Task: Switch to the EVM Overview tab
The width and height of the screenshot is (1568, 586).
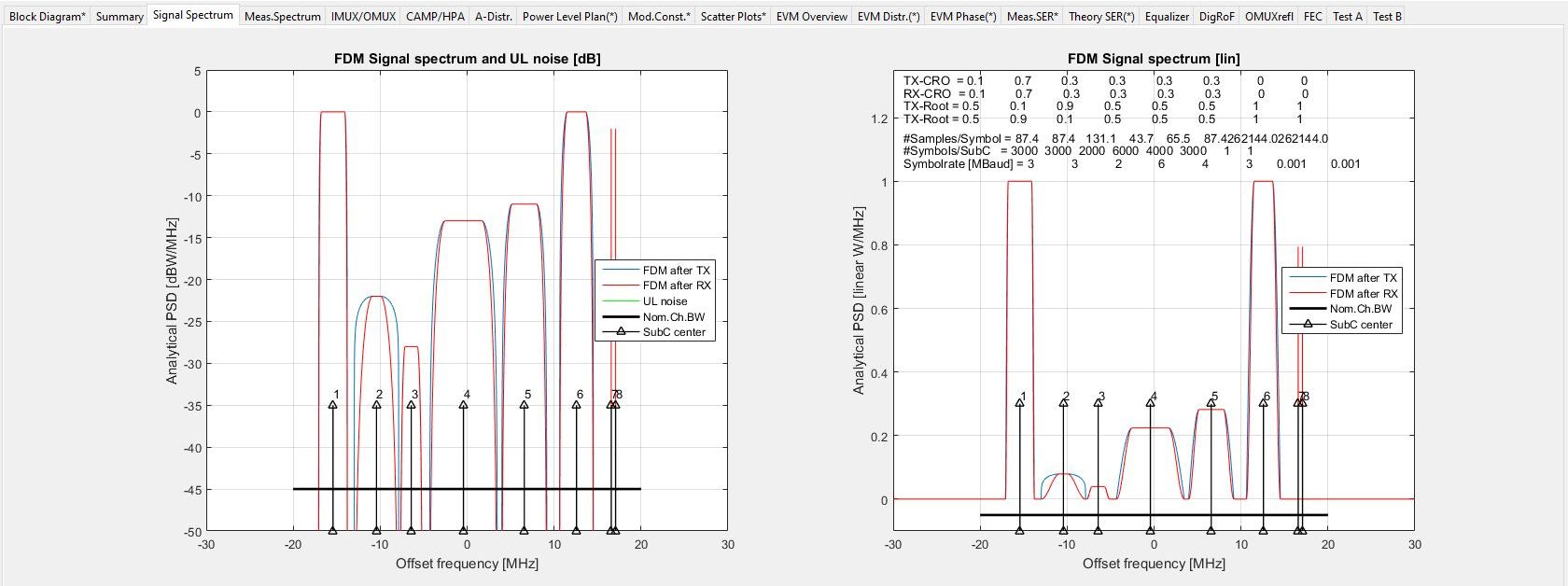Action: pyautogui.click(x=811, y=17)
